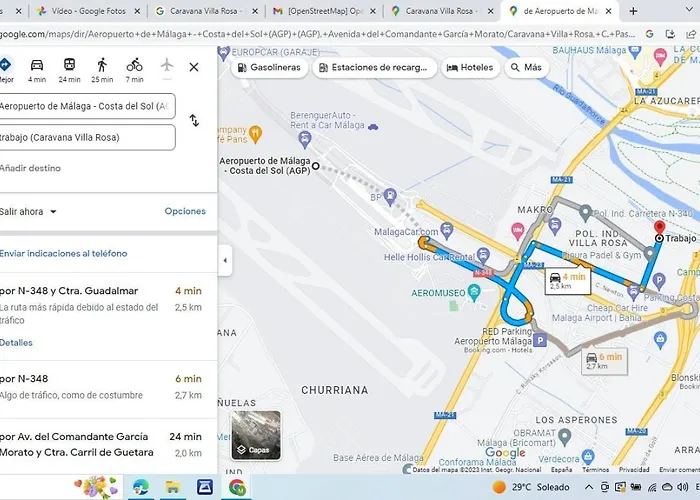The height and width of the screenshot is (500, 700).
Task: Switch to the Caravana Villa Rosa Google search tab
Action: coord(206,11)
